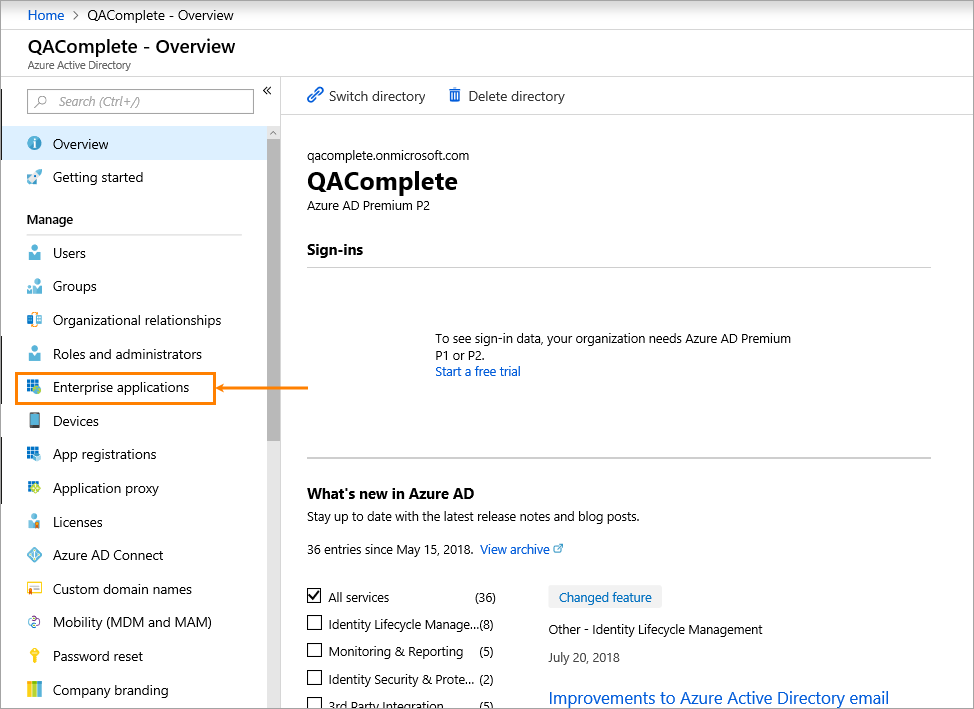Click the Start a free trial link
Image resolution: width=974 pixels, height=709 pixels.
pos(478,372)
